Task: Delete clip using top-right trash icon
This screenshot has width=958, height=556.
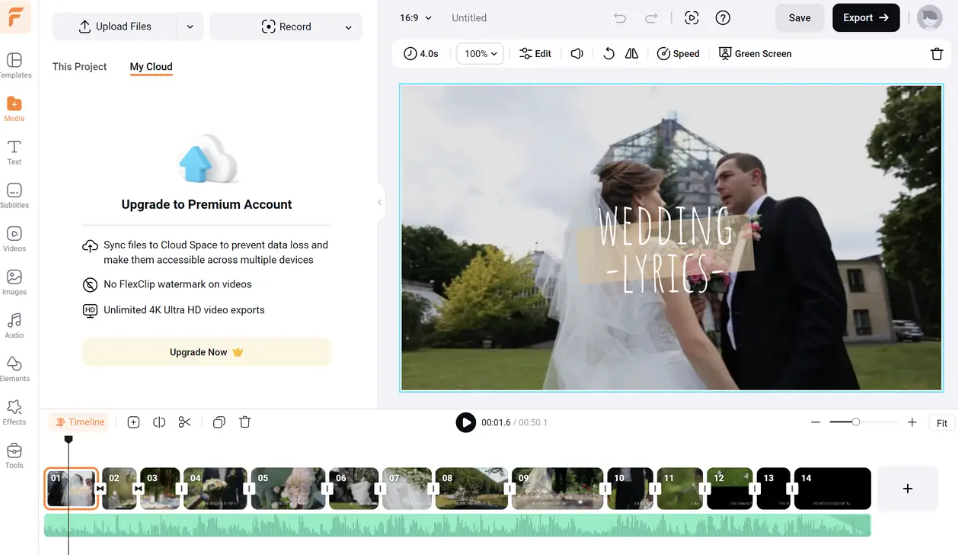Action: [x=937, y=54]
